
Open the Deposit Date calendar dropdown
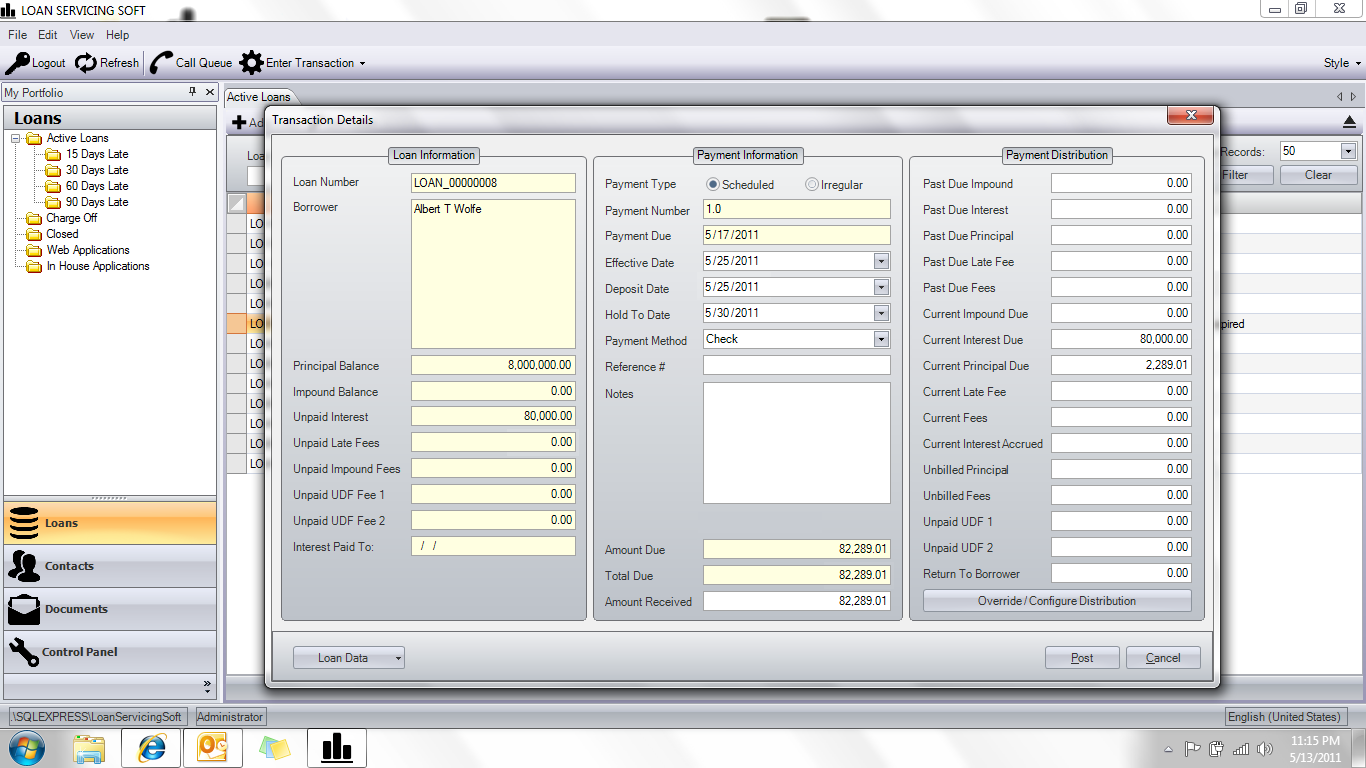(881, 287)
